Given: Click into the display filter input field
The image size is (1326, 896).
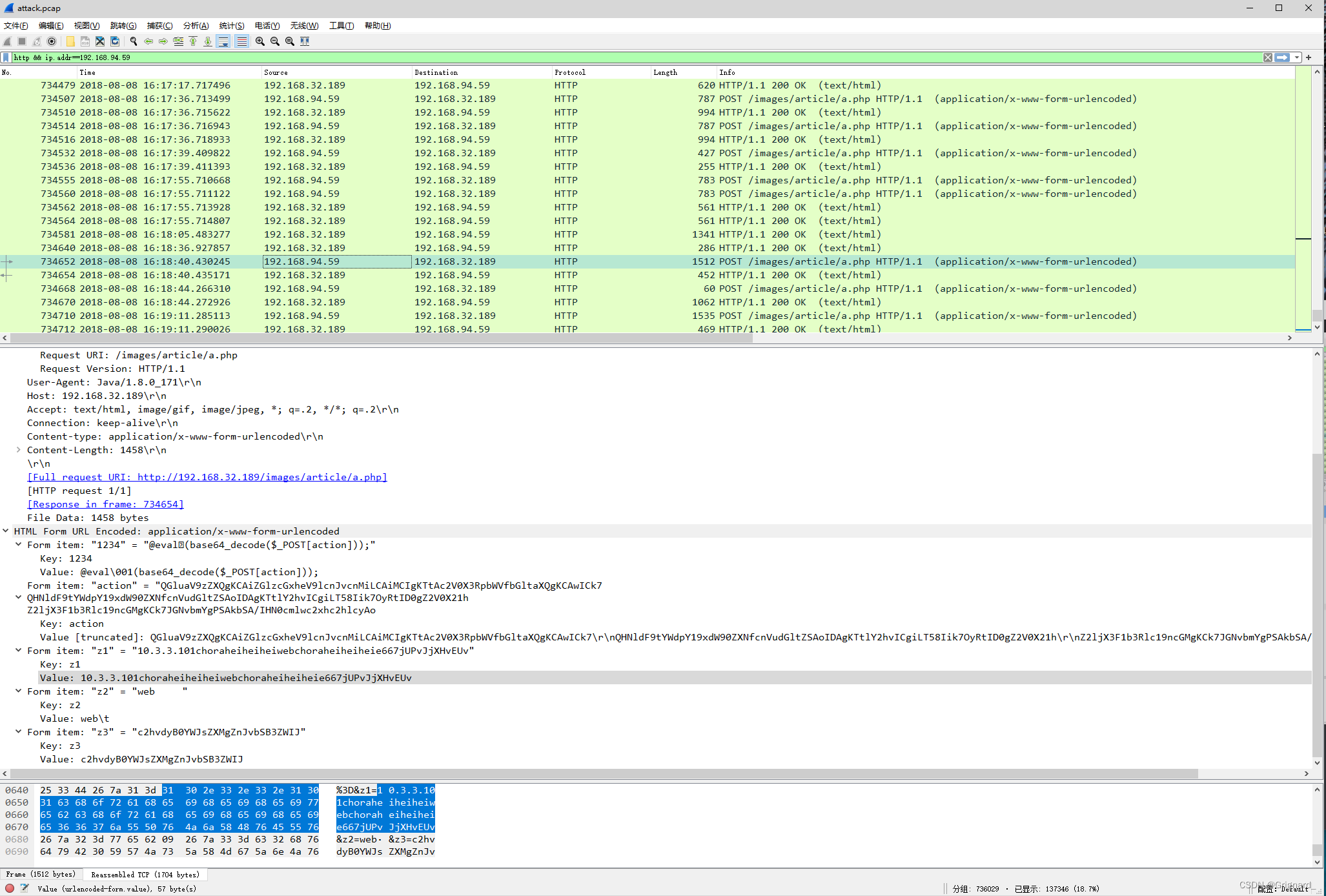Looking at the screenshot, I should (x=636, y=57).
